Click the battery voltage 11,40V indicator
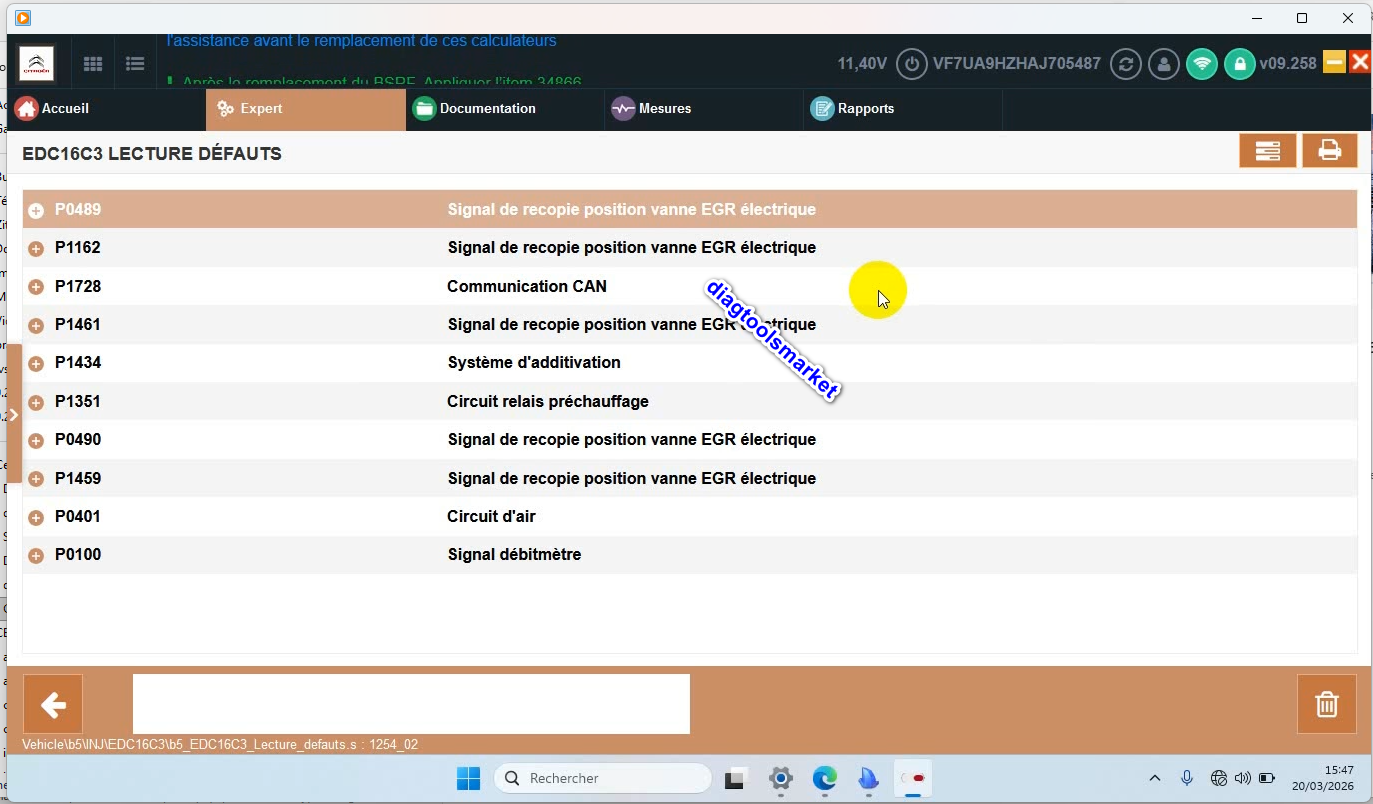This screenshot has height=804, width=1373. coord(862,62)
